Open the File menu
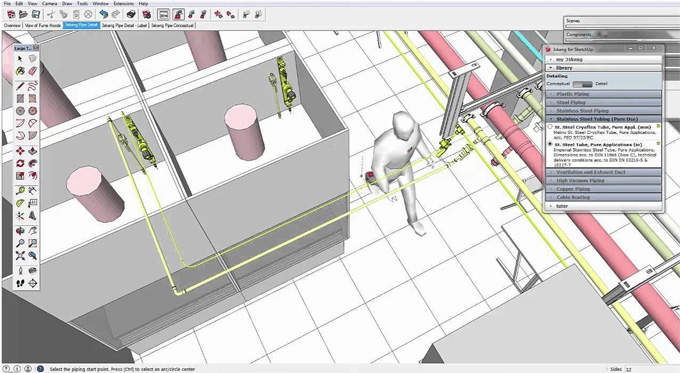 pos(7,3)
